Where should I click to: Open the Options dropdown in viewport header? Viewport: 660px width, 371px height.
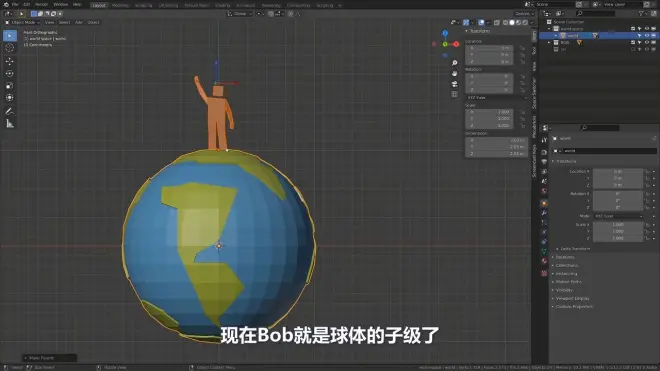pyautogui.click(x=524, y=14)
